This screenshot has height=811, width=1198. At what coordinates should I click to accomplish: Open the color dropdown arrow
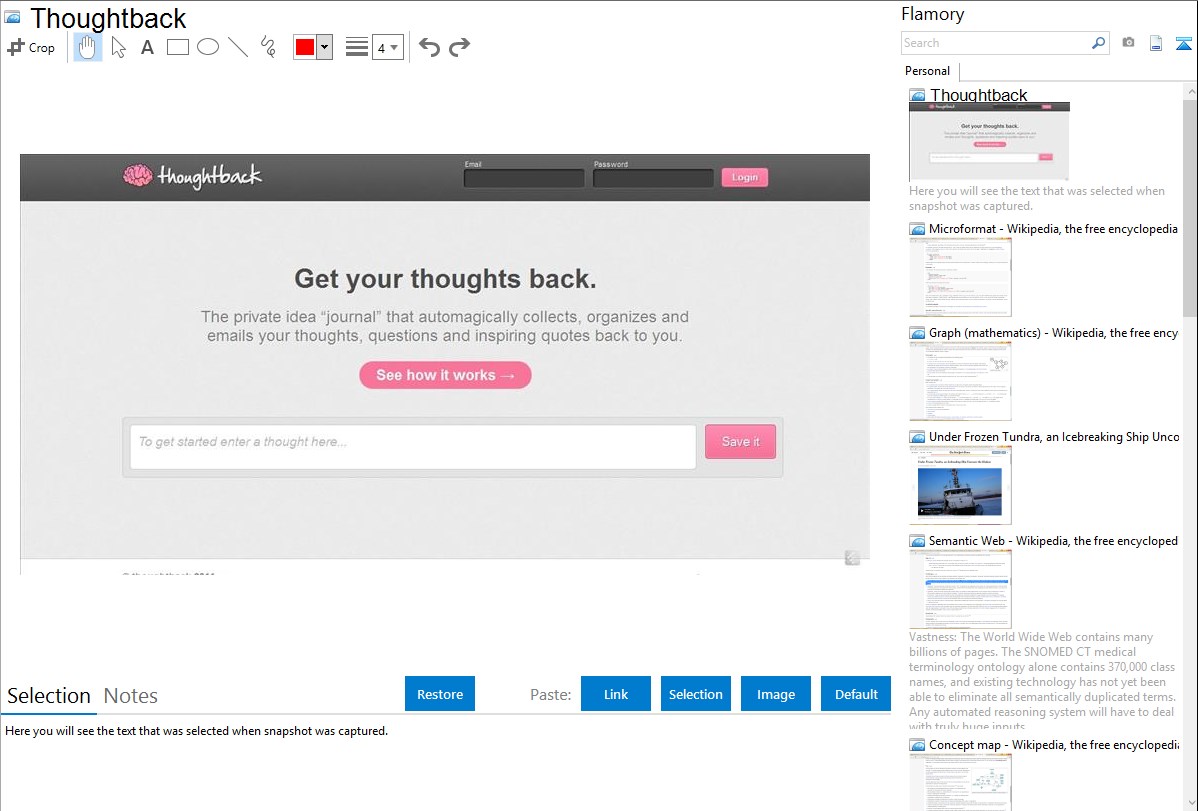tap(325, 47)
